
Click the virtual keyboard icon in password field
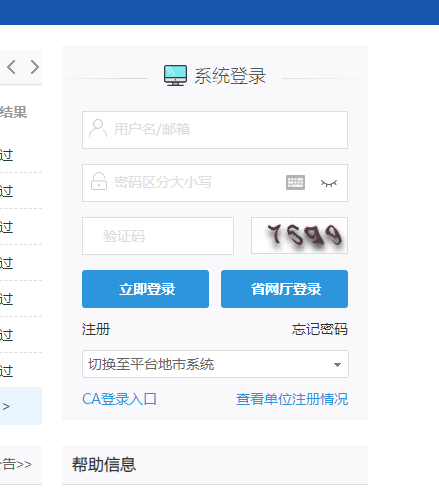click(295, 183)
